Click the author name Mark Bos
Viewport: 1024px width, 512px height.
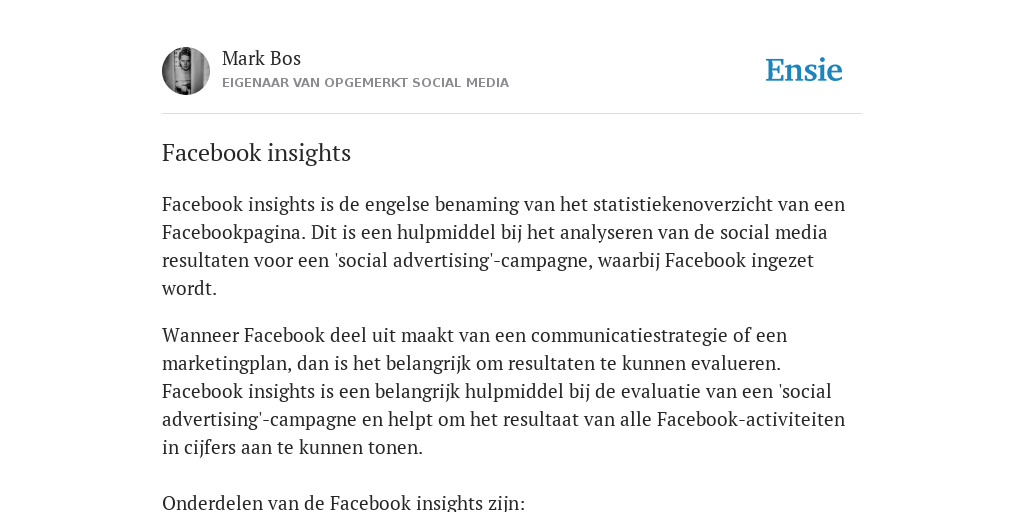pos(261,58)
